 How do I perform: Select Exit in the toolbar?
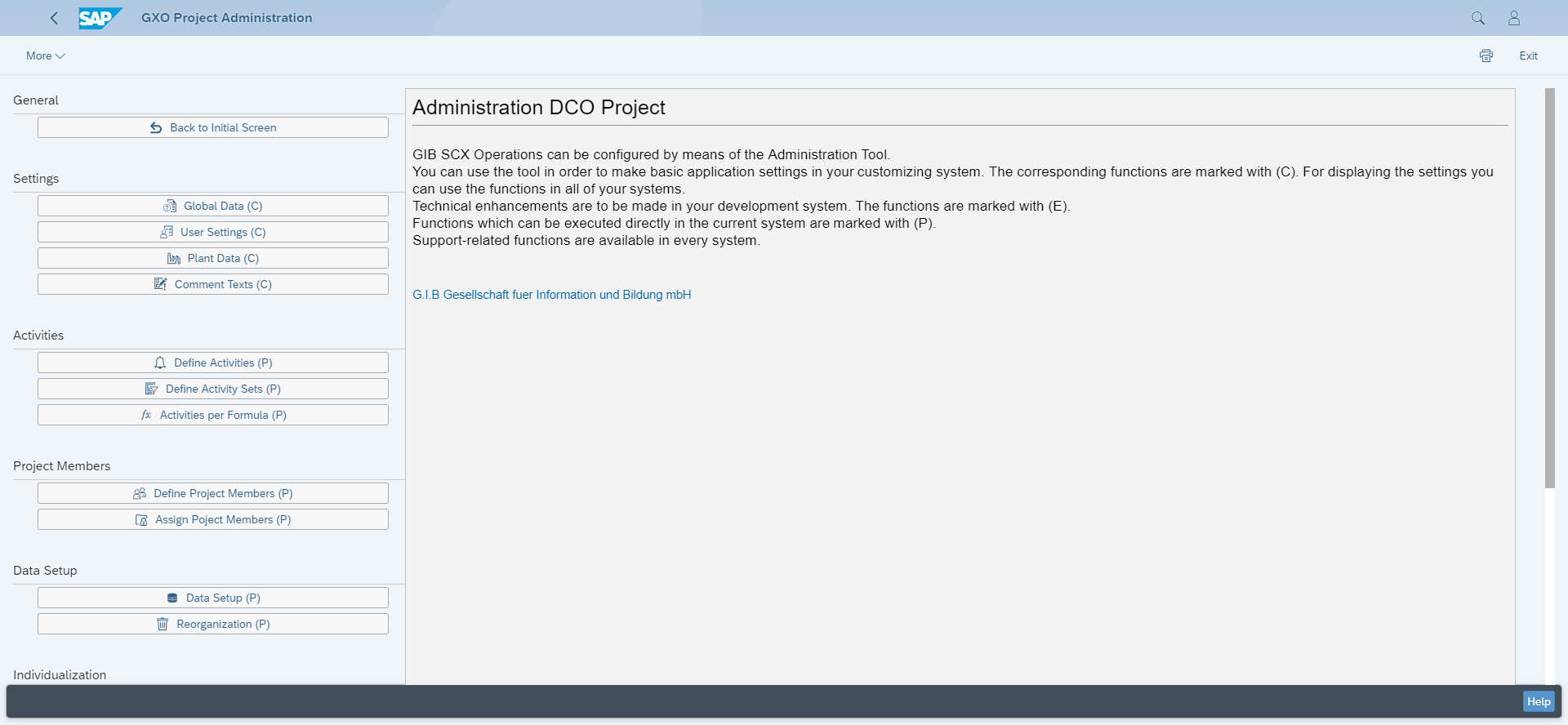click(1528, 56)
